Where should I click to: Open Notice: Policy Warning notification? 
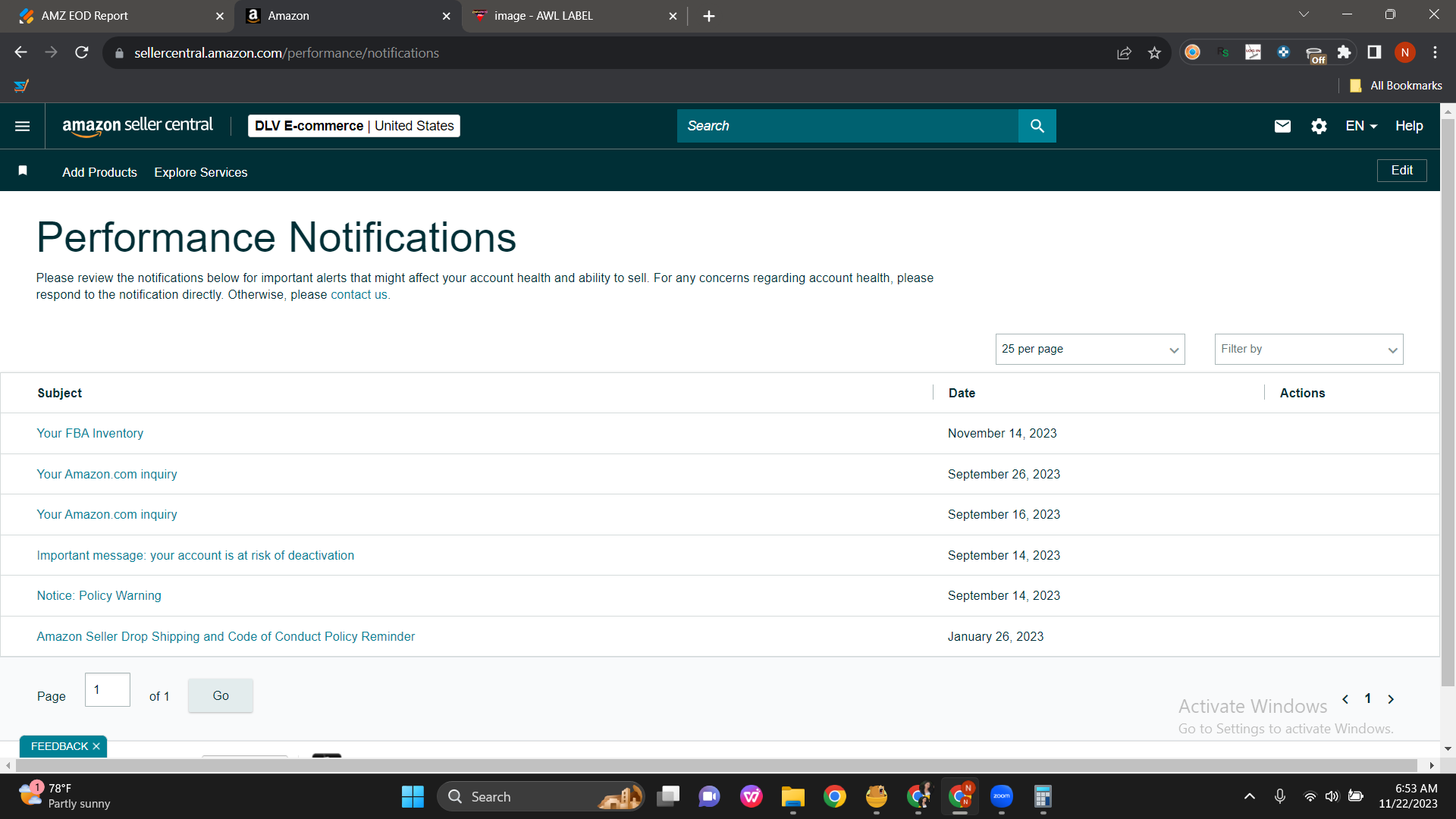[x=99, y=596]
